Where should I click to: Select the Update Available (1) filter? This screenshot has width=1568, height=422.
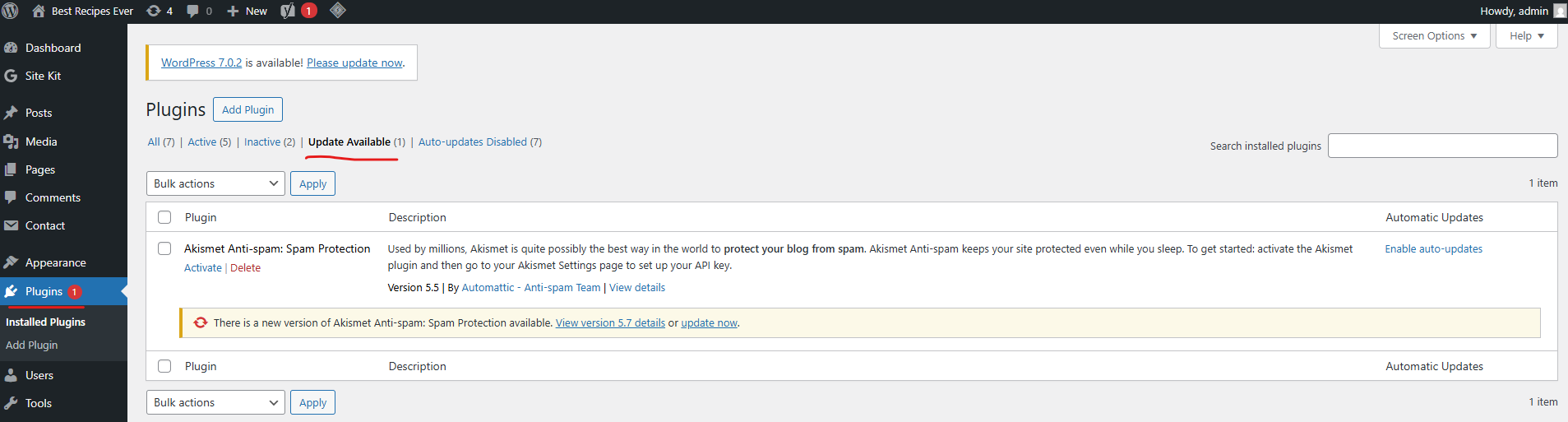point(357,142)
